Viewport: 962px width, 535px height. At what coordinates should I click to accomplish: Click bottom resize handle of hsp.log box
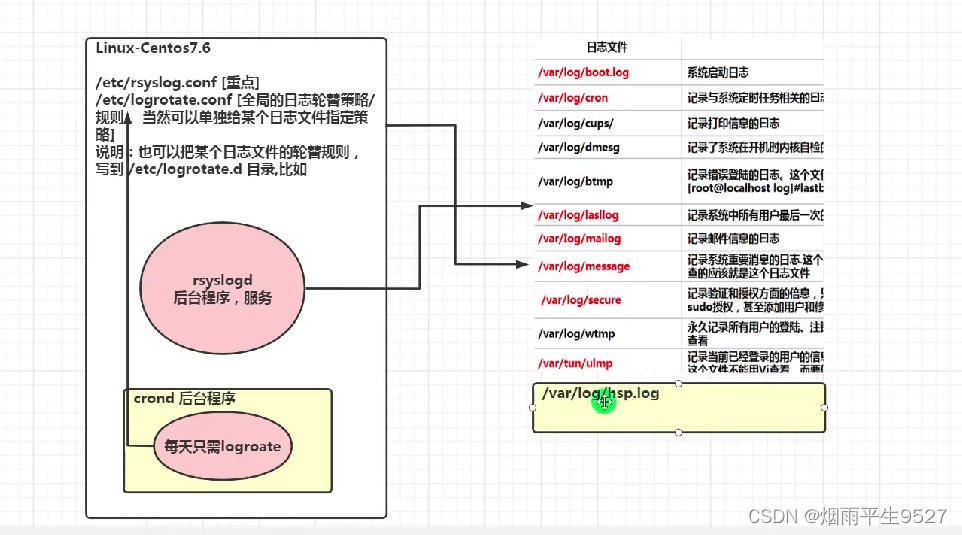pos(679,433)
